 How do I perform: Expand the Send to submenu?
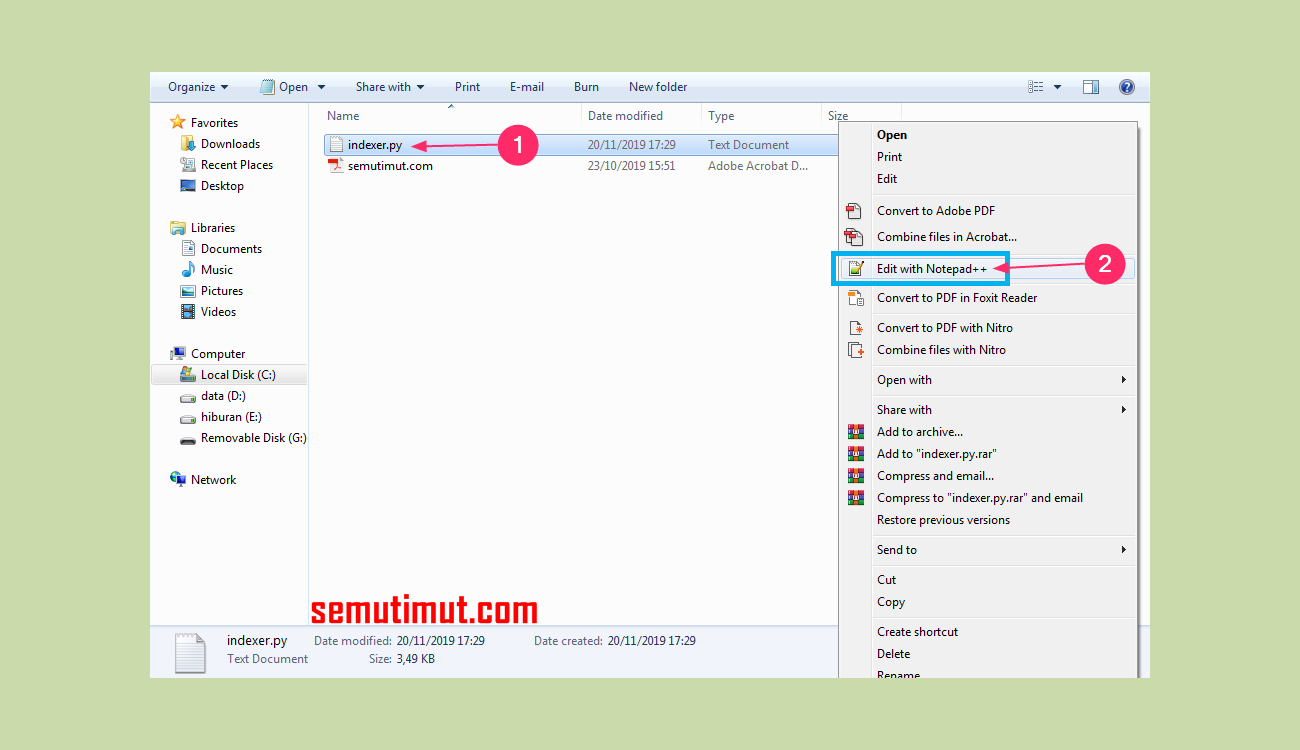(x=897, y=549)
